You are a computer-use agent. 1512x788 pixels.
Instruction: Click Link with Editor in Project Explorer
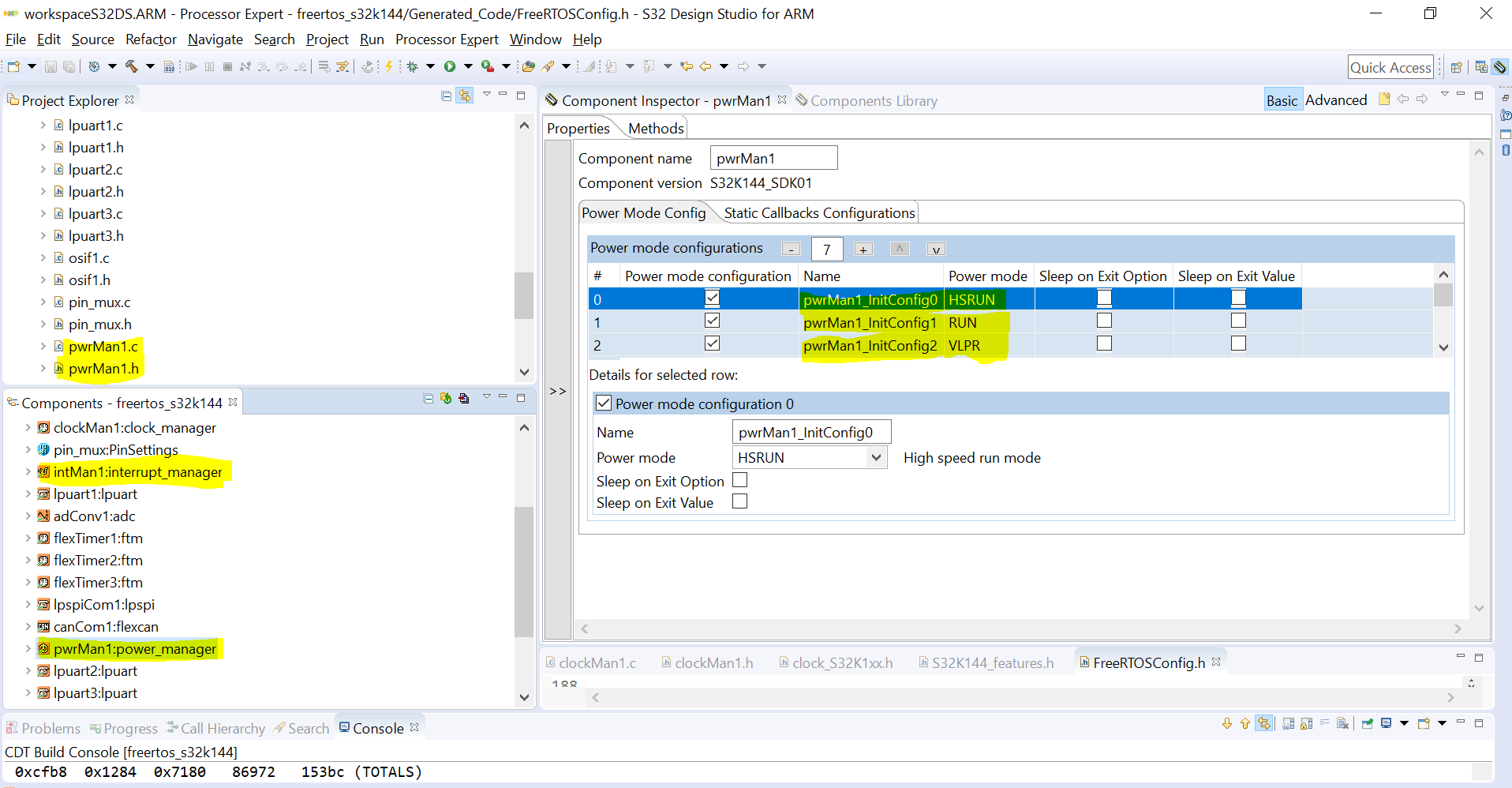click(465, 96)
